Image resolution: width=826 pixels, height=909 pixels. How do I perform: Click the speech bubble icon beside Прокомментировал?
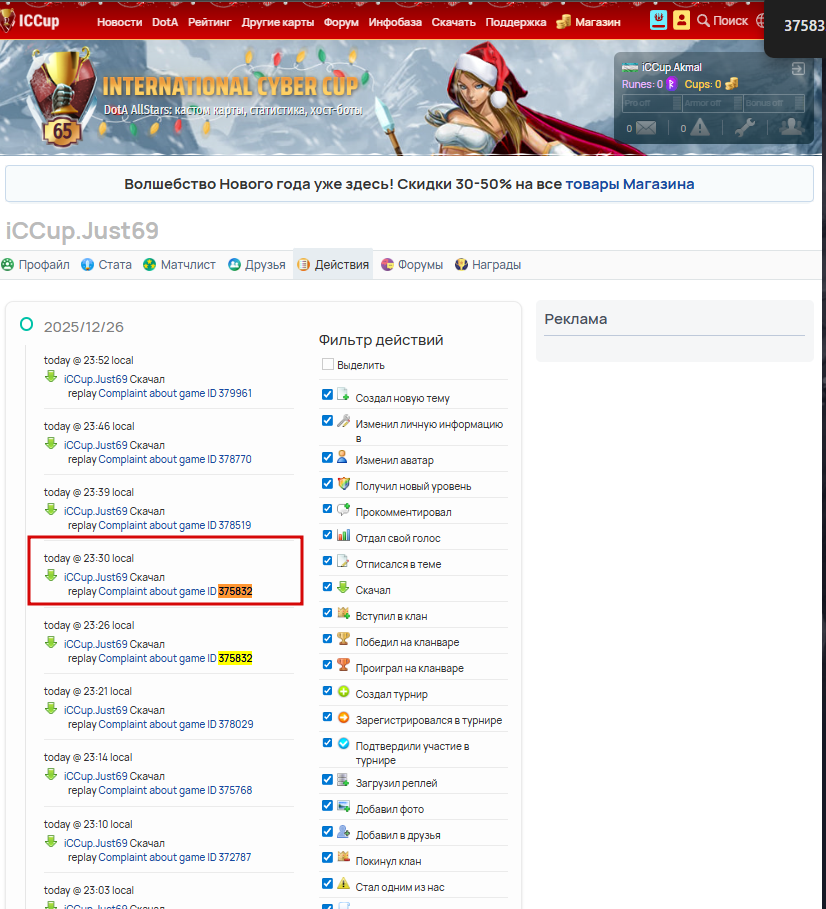(x=344, y=509)
